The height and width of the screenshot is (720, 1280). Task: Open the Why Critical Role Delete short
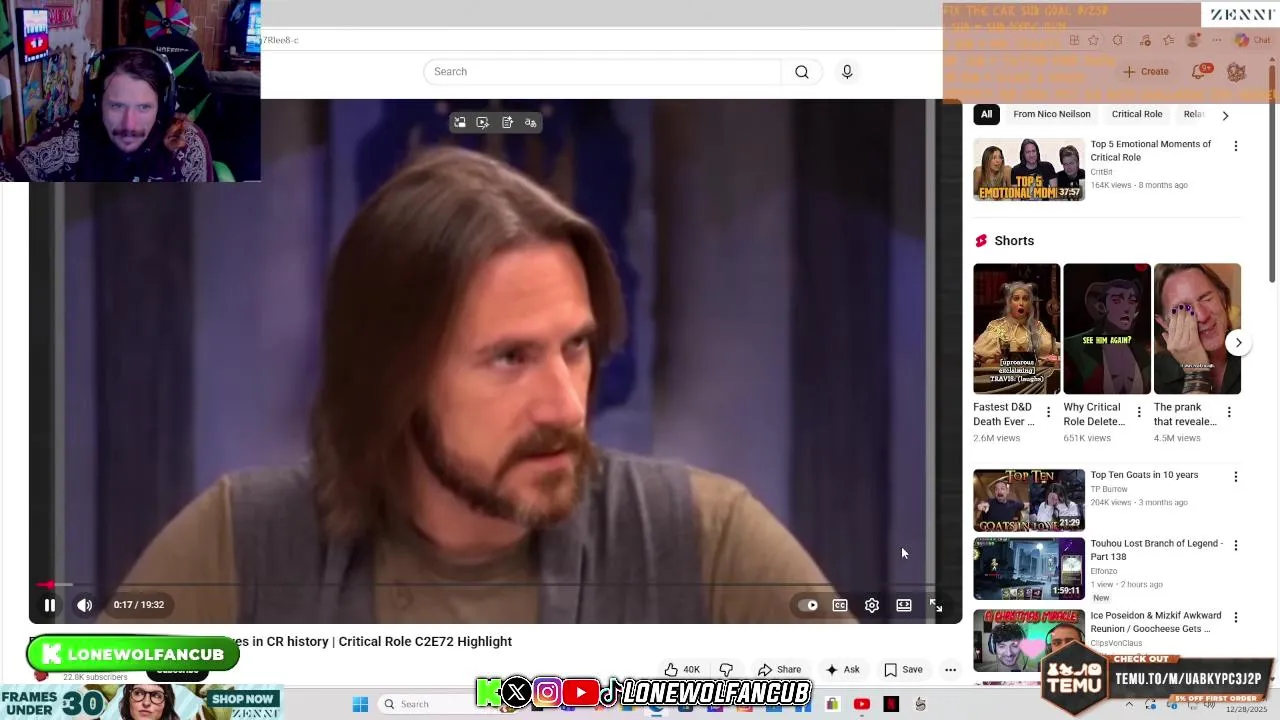click(x=1106, y=329)
